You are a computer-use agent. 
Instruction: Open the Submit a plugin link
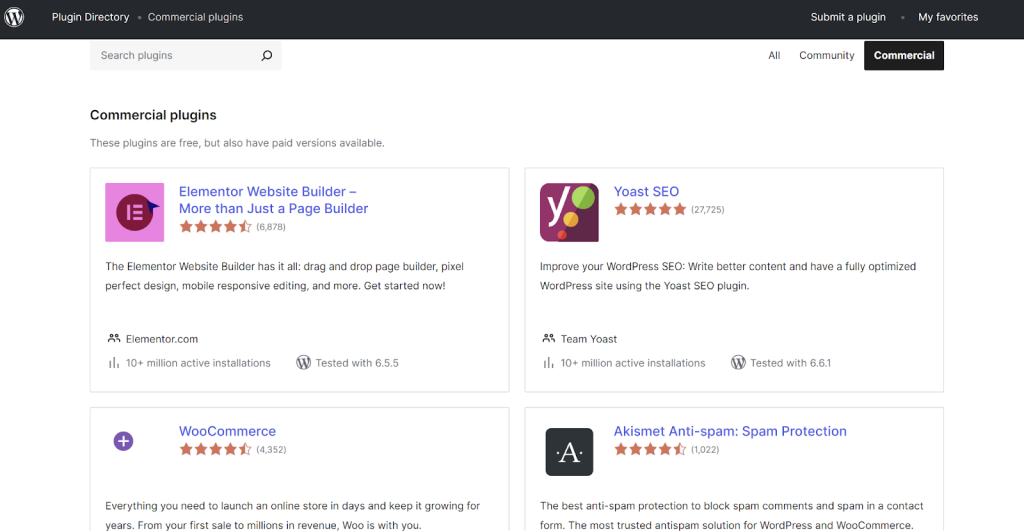point(848,17)
